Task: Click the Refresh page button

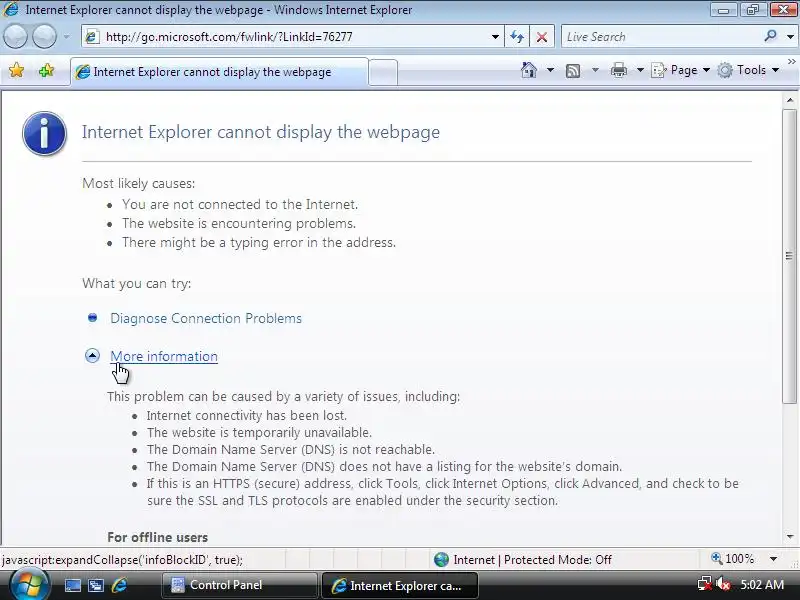Action: (x=517, y=37)
